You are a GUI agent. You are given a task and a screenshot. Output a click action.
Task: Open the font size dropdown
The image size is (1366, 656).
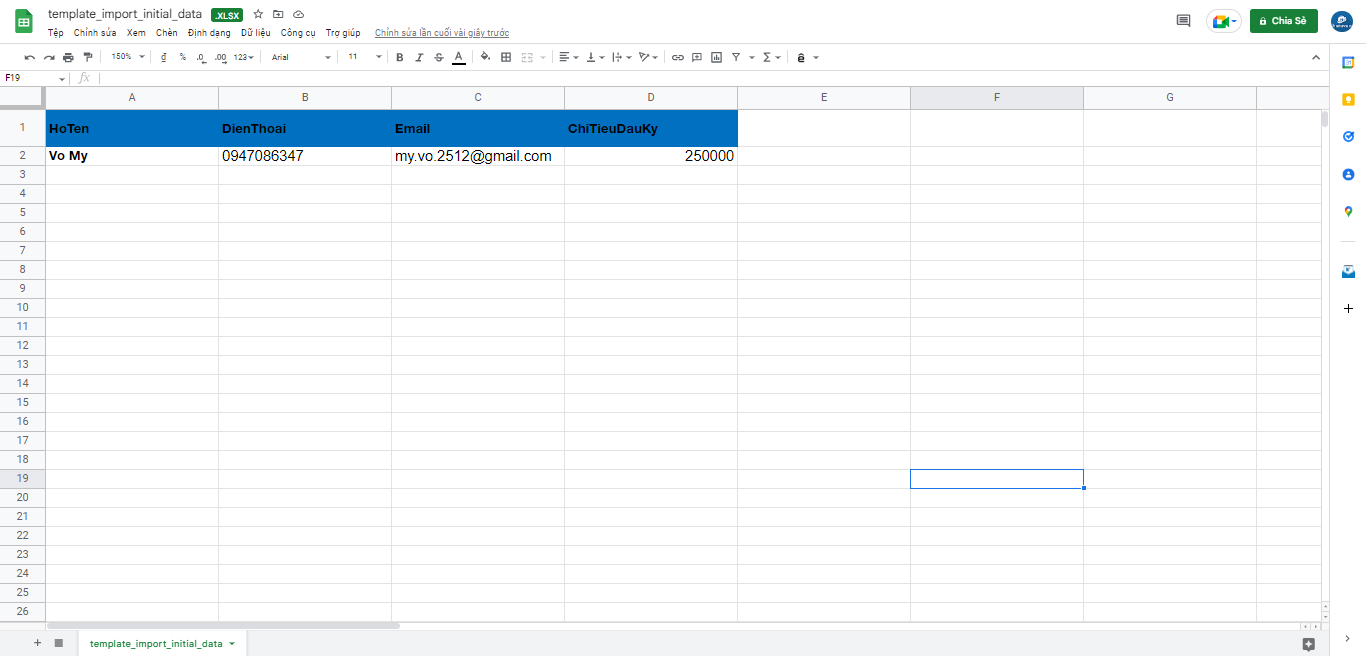pos(365,57)
